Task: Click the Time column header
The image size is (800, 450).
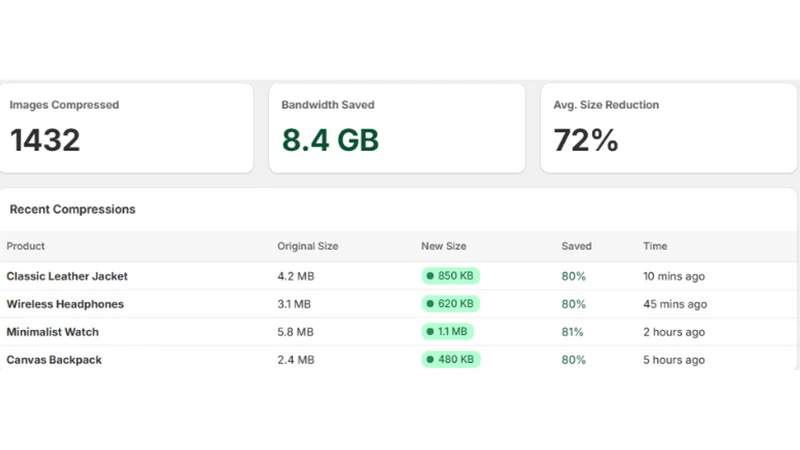Action: click(655, 246)
